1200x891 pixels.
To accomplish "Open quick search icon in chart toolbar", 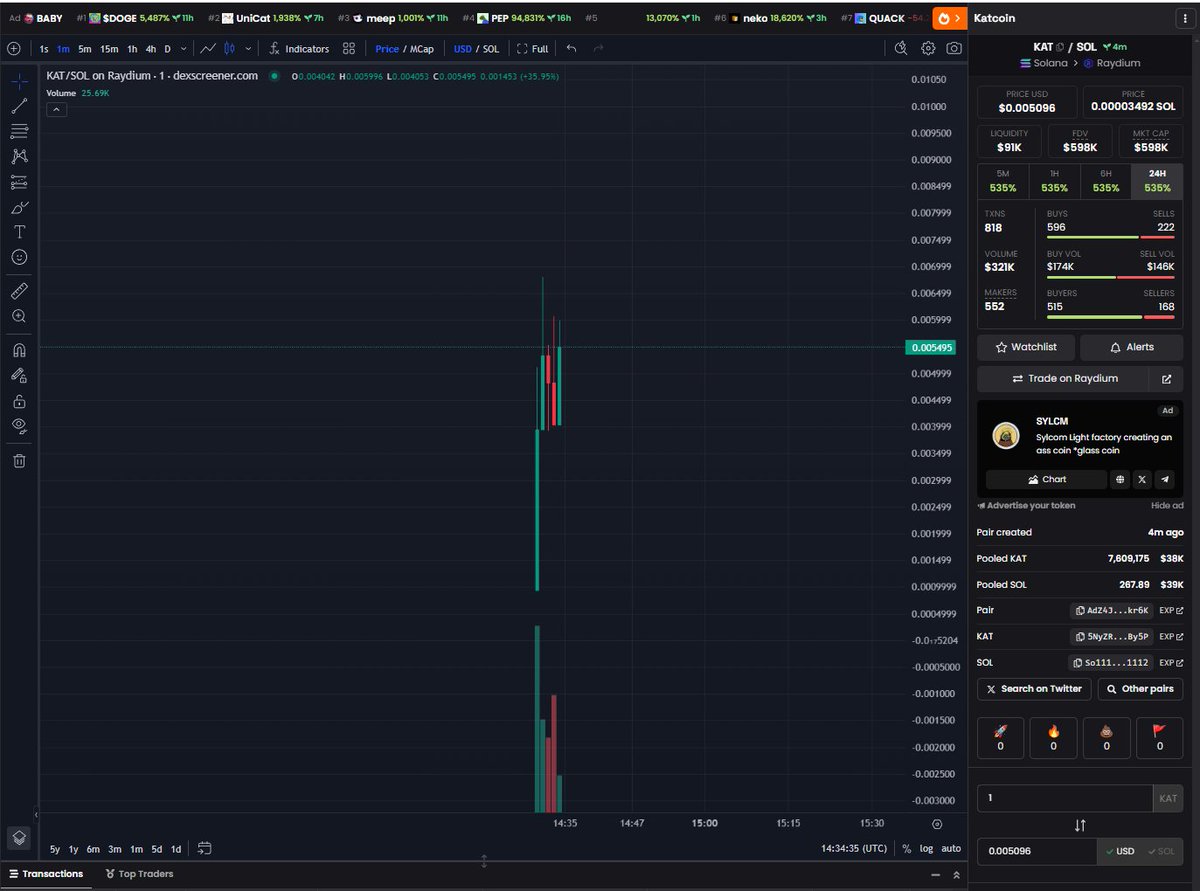I will click(x=901, y=48).
